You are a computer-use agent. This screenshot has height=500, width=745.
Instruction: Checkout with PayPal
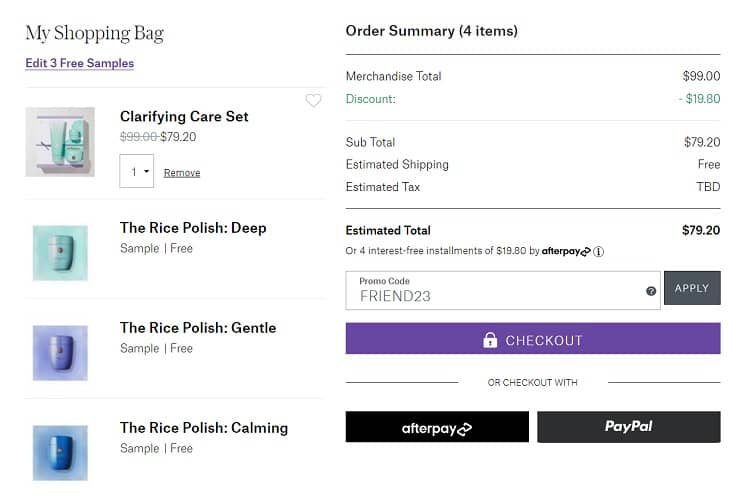tap(628, 427)
